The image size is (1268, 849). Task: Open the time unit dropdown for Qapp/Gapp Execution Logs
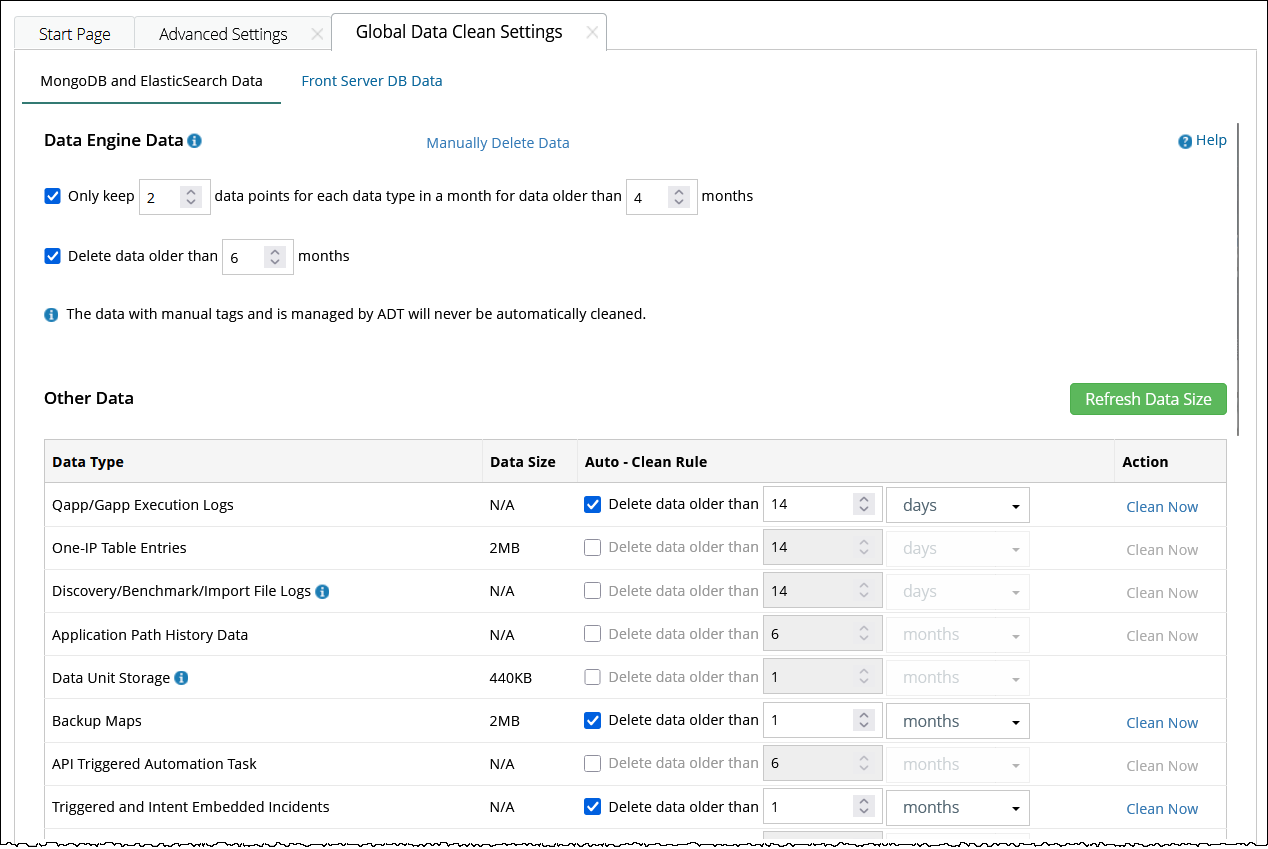(x=957, y=506)
